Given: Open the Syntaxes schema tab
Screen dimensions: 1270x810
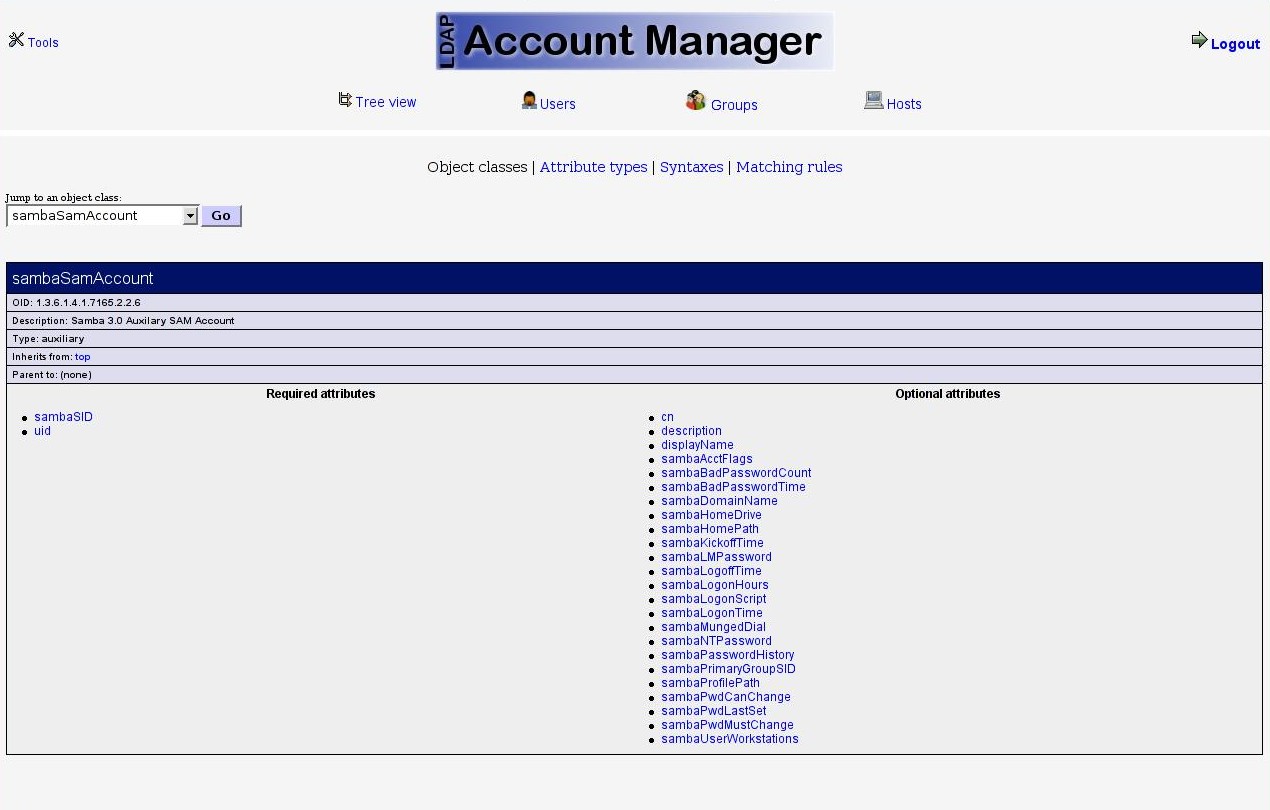Looking at the screenshot, I should pyautogui.click(x=691, y=167).
